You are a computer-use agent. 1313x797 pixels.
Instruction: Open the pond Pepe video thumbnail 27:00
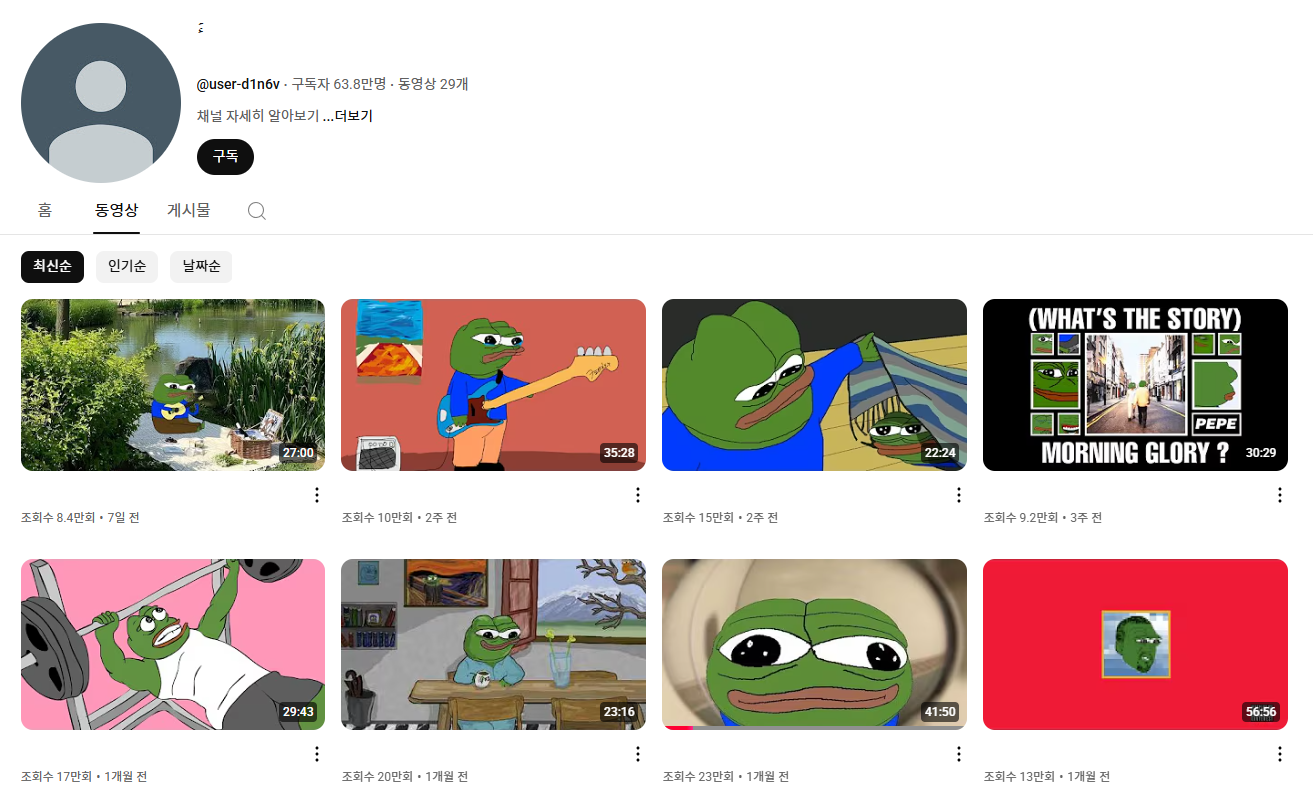[173, 385]
